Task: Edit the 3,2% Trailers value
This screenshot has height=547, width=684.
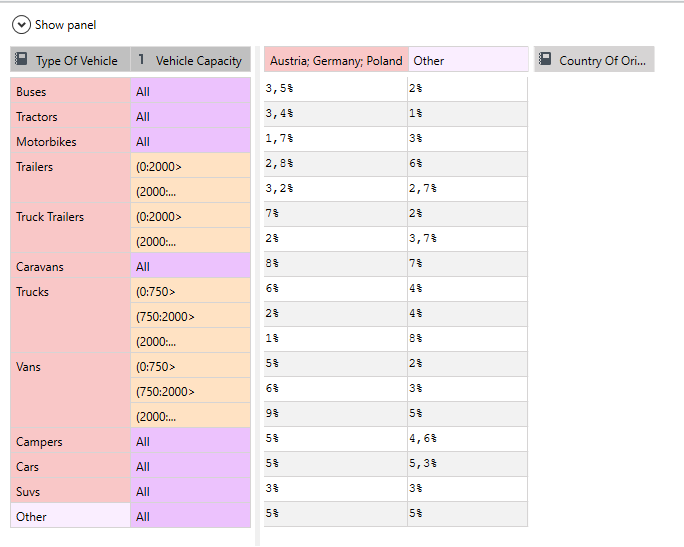Action: (335, 189)
